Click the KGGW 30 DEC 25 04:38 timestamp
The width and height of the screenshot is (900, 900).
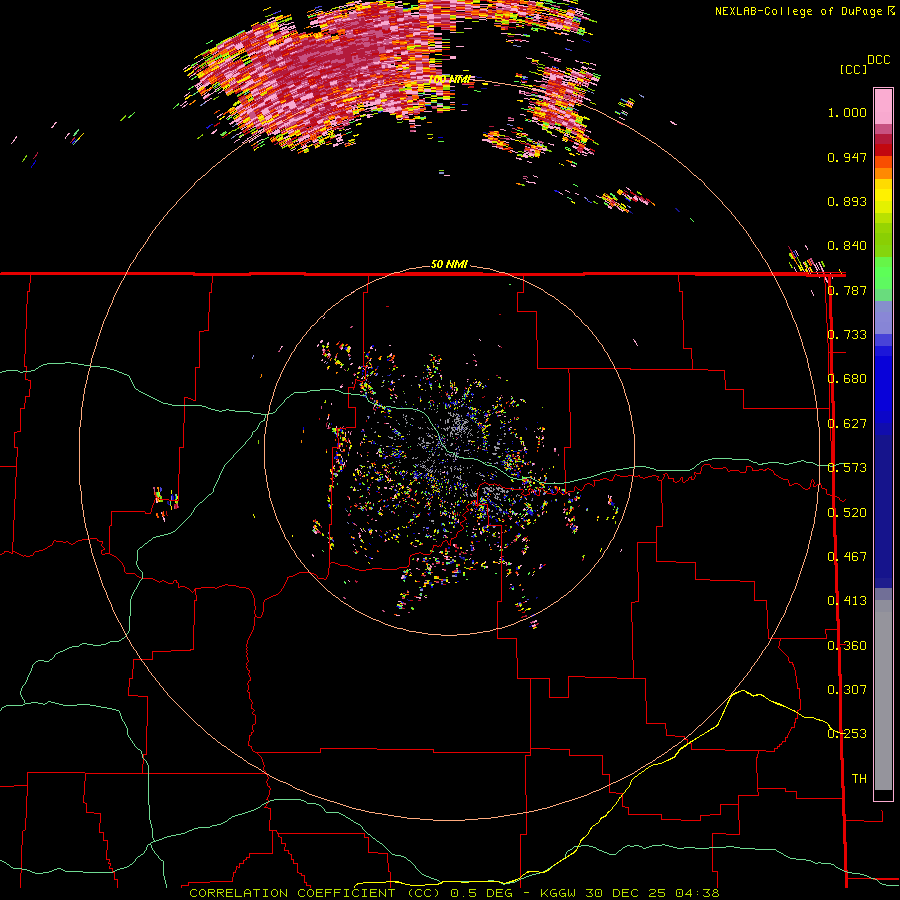630,893
